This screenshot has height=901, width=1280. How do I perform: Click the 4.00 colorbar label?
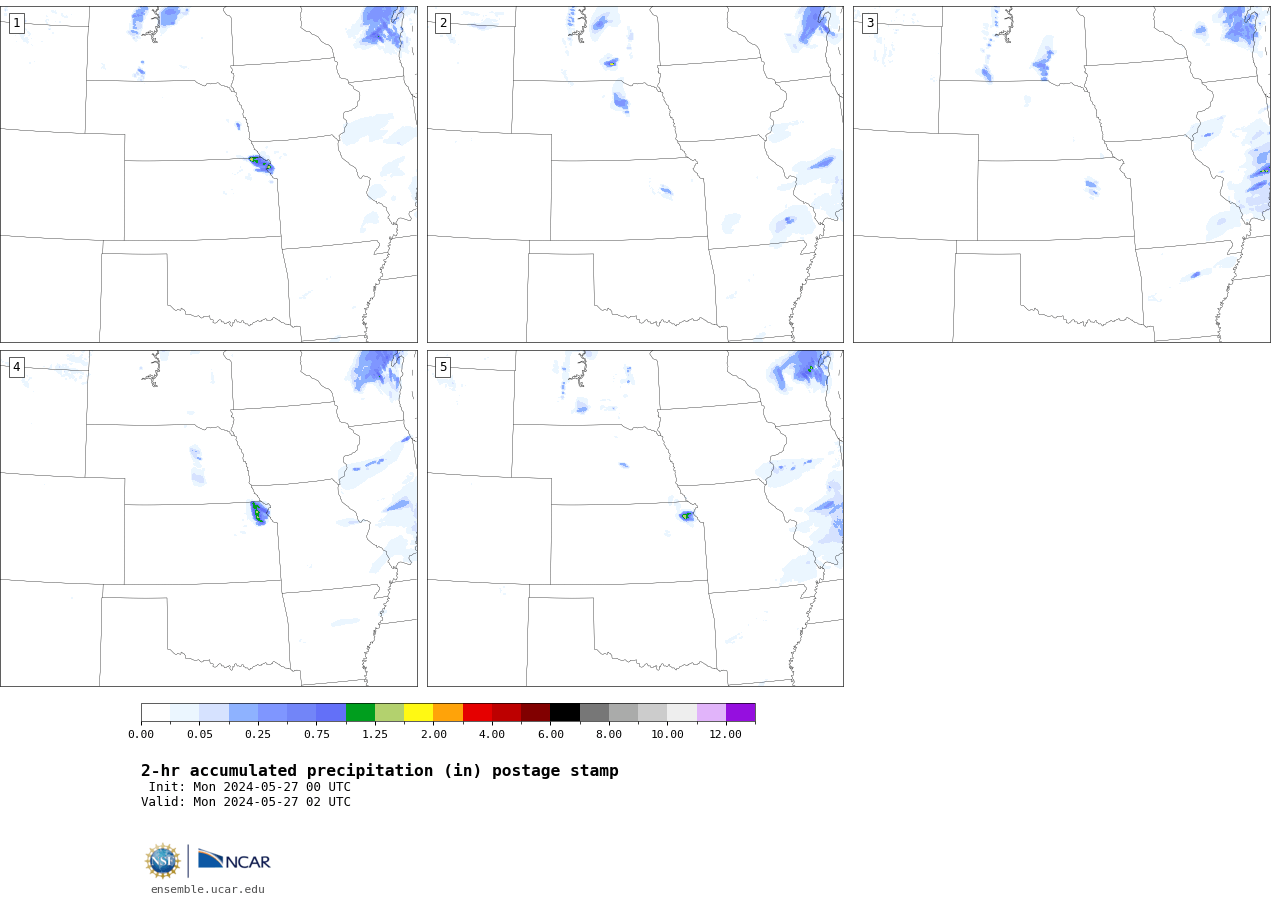coord(492,734)
